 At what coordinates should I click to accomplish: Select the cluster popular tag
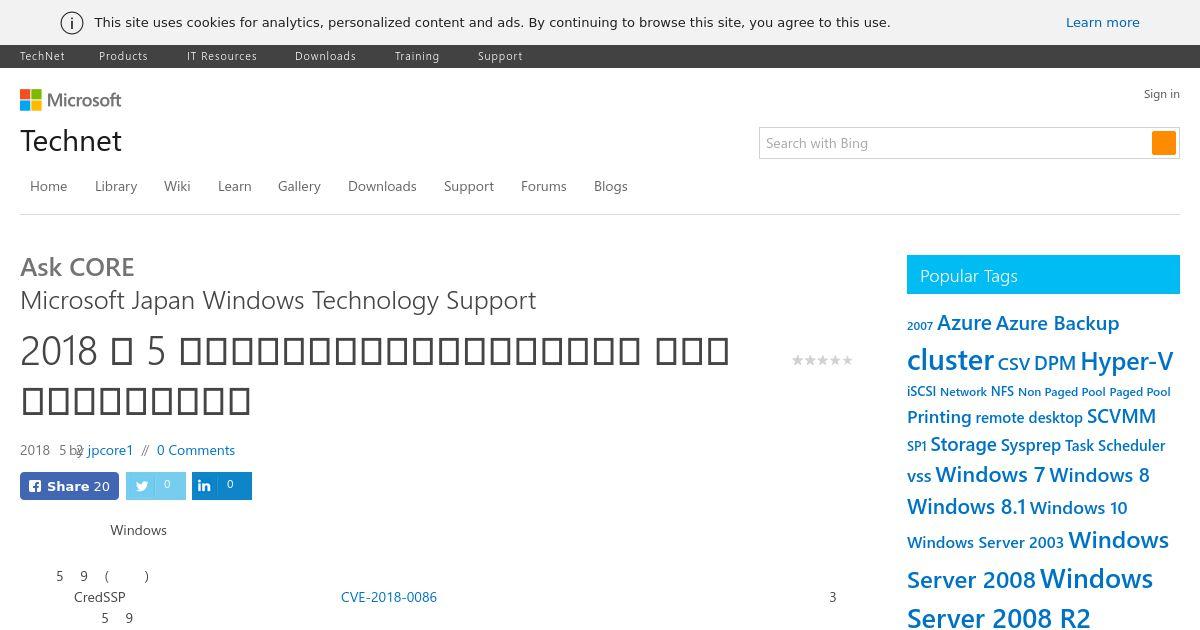[x=950, y=359]
